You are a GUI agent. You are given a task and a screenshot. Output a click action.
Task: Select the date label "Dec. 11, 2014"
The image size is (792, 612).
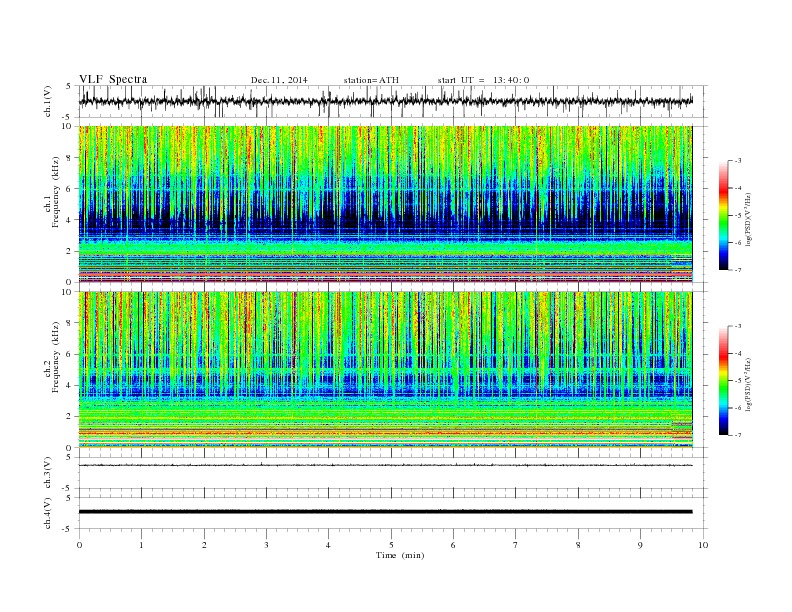[279, 80]
